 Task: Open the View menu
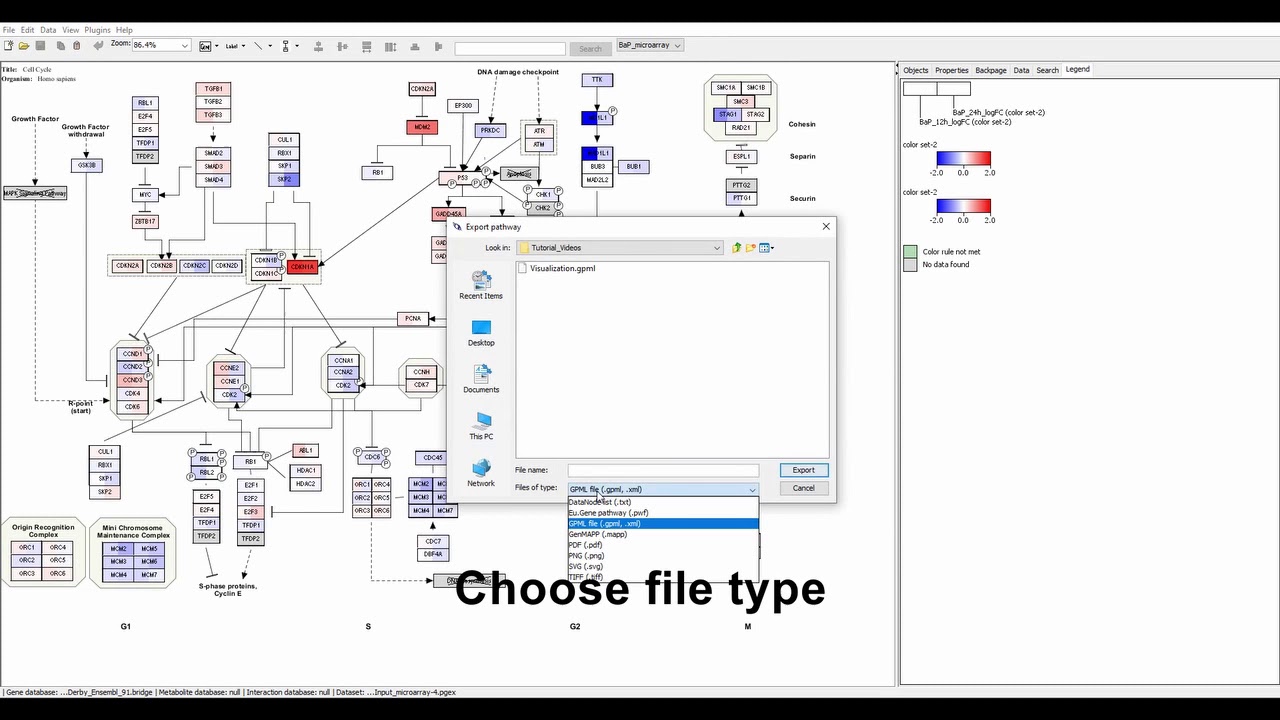tap(71, 30)
